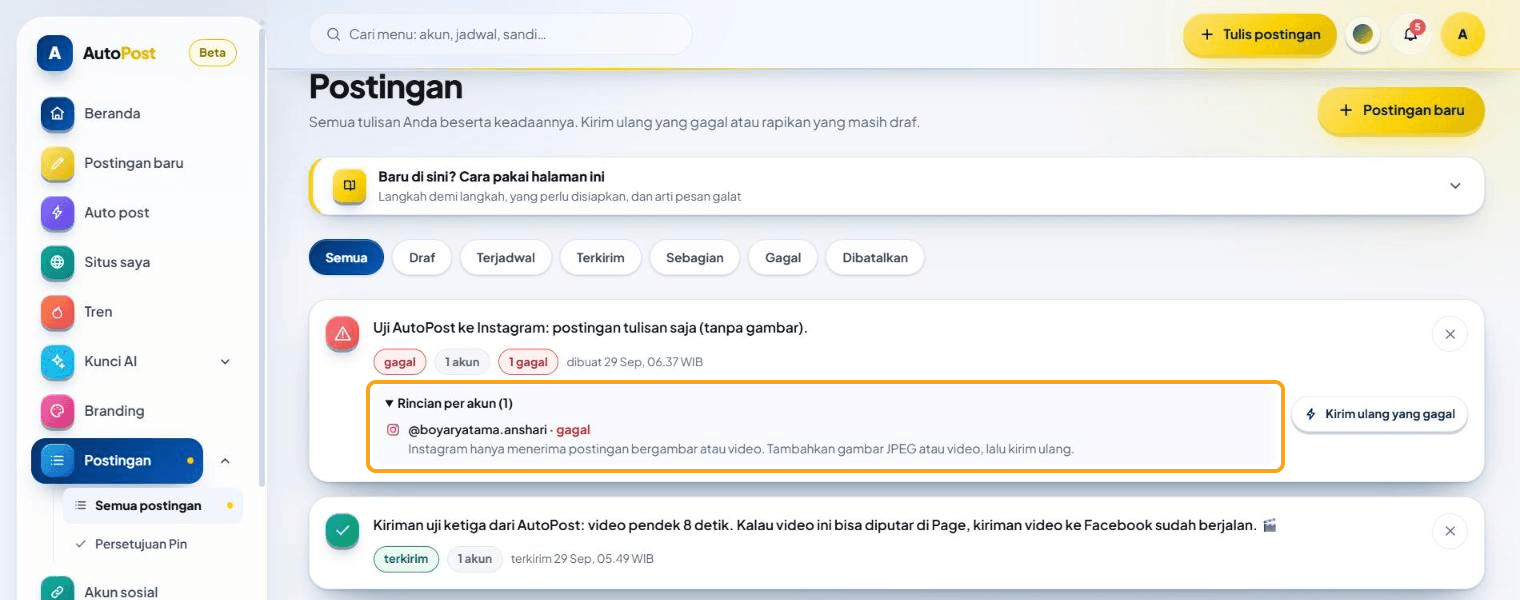Click the search magnifier icon
The height and width of the screenshot is (600, 1520).
334,34
